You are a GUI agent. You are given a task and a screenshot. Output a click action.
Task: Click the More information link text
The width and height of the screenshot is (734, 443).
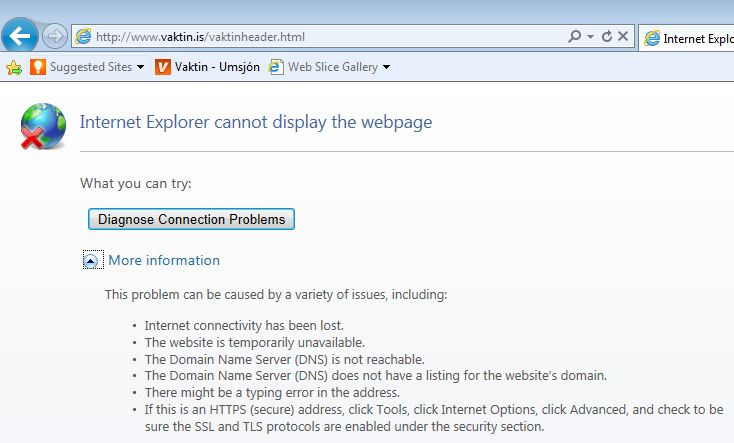coord(164,261)
